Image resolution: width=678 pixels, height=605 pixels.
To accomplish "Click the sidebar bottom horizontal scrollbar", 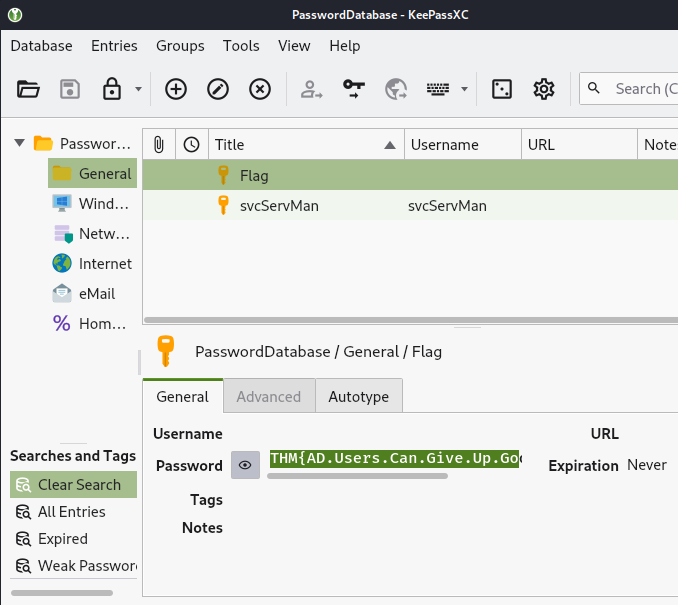I will [x=62, y=593].
